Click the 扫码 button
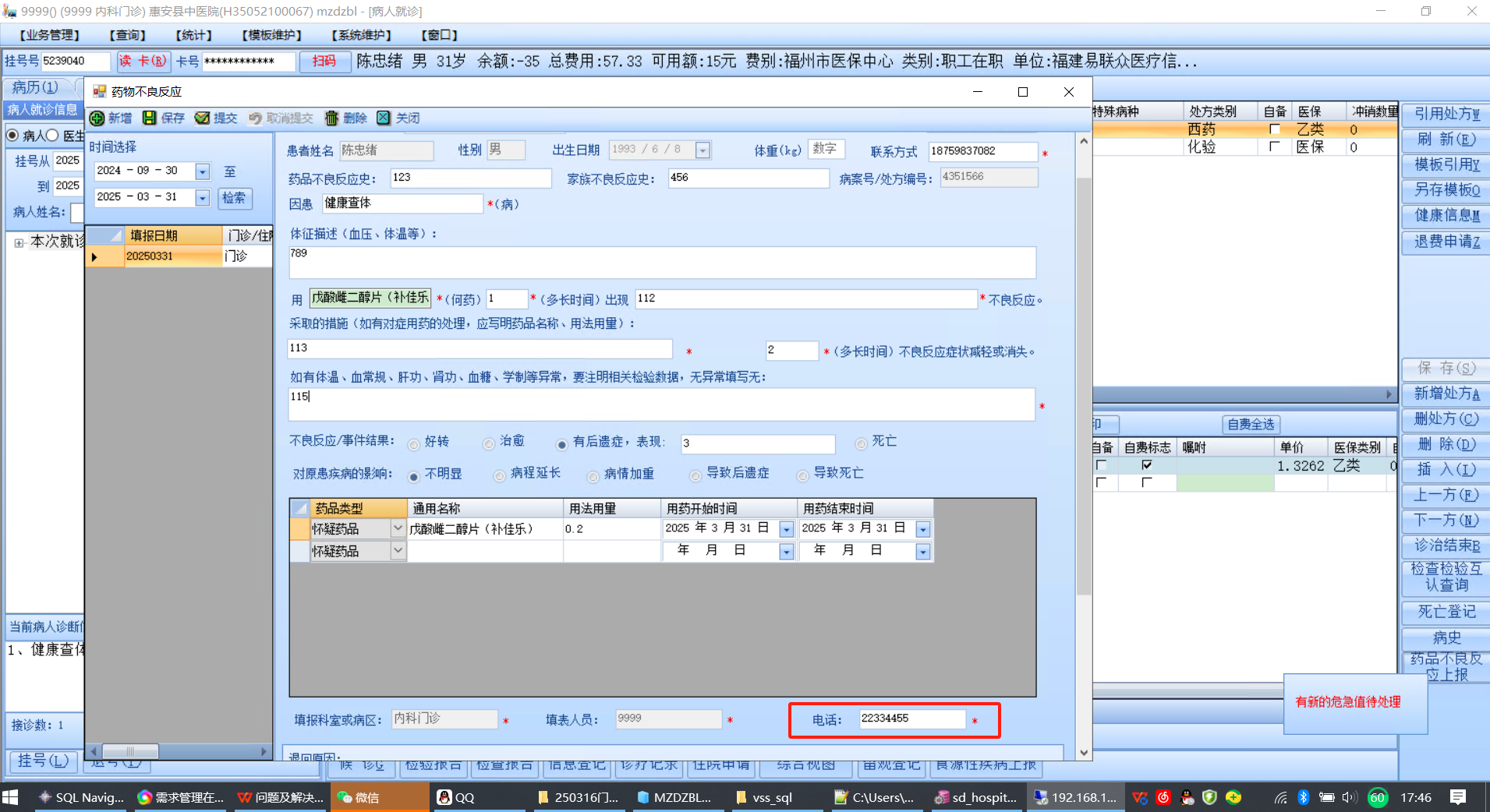Image resolution: width=1490 pixels, height=812 pixels. 324,61
